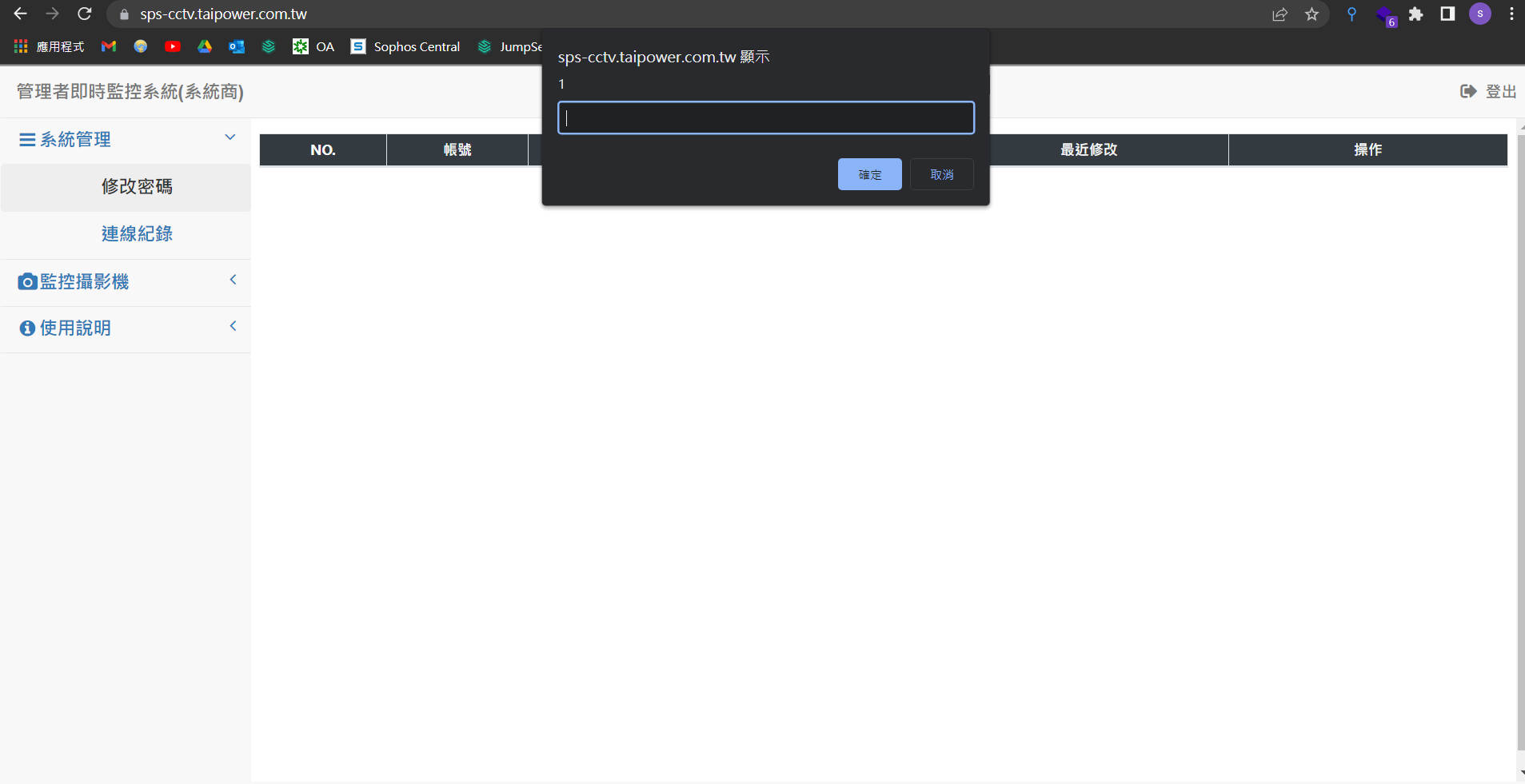Reload the page with the refresh icon

(85, 14)
